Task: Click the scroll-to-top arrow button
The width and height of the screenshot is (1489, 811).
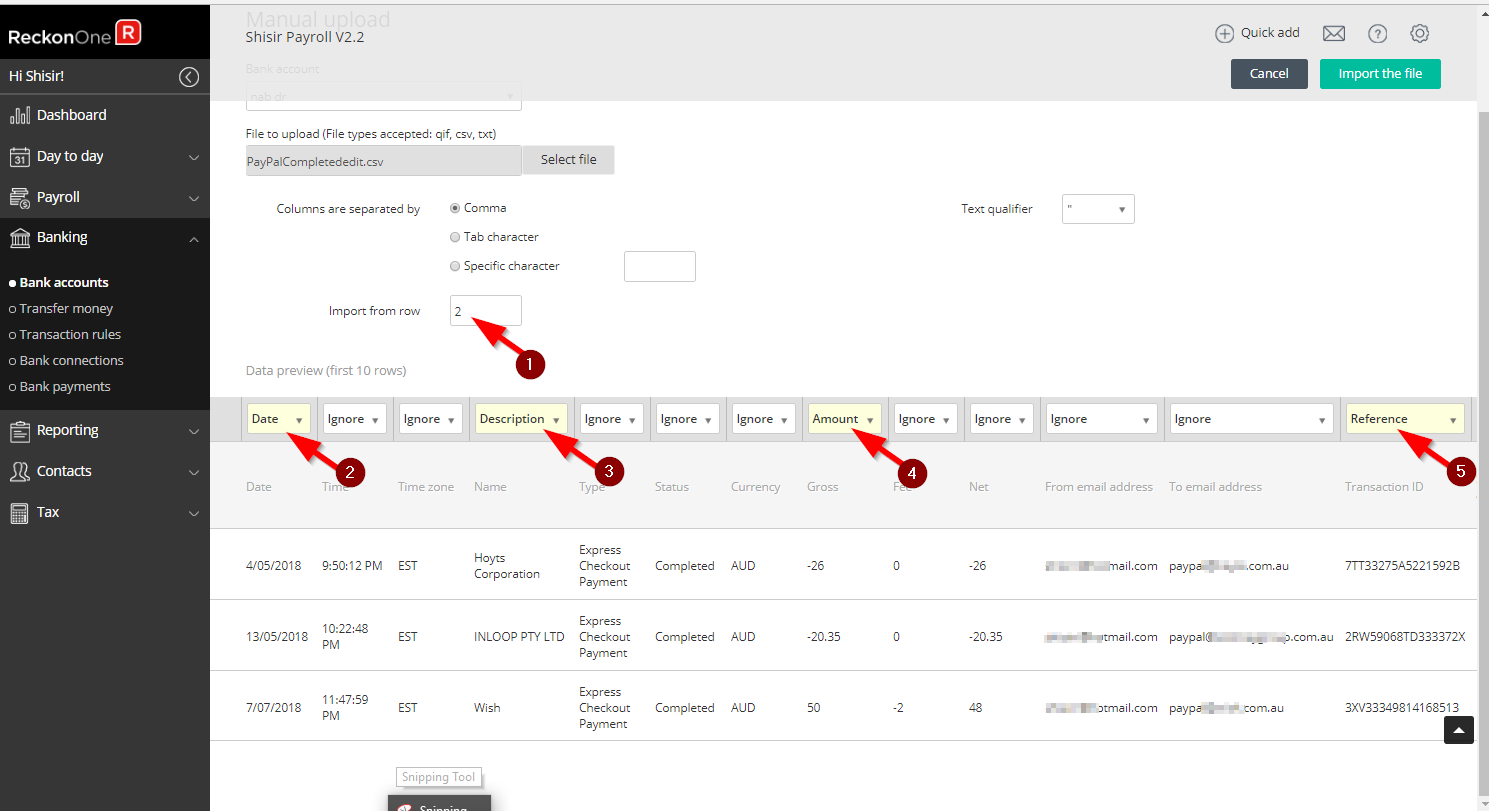Action: (1459, 731)
